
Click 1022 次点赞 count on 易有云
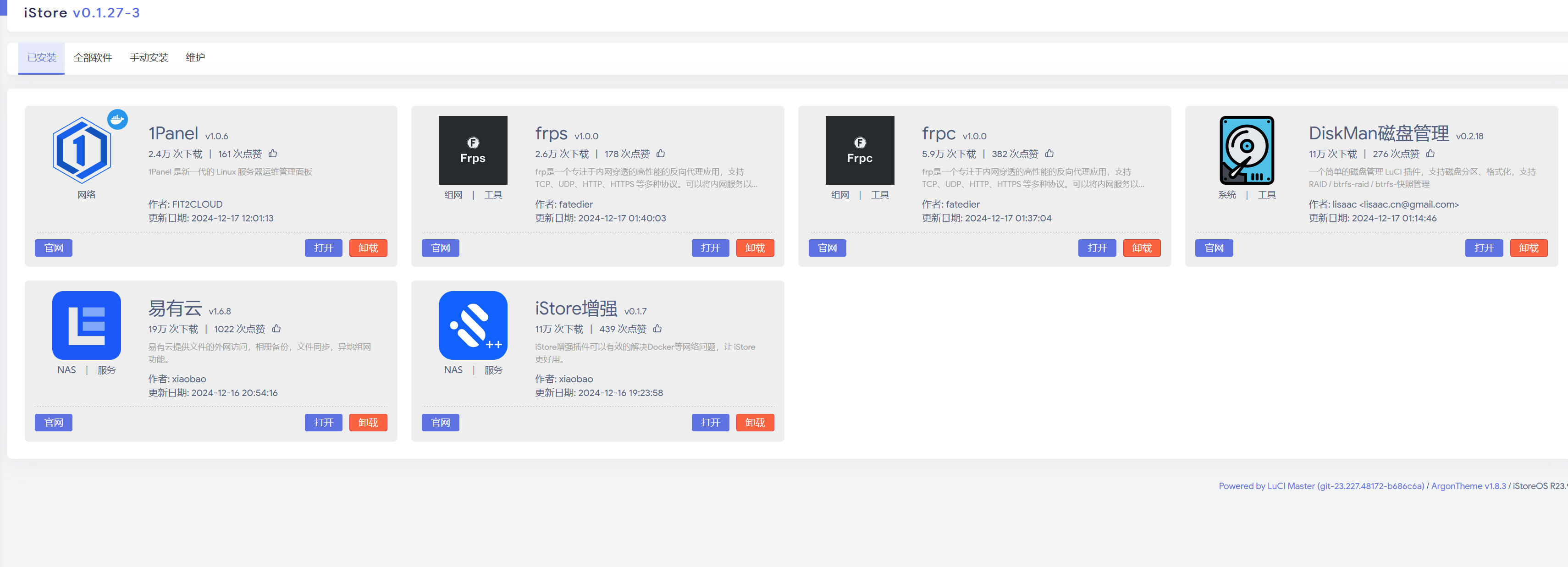click(239, 329)
